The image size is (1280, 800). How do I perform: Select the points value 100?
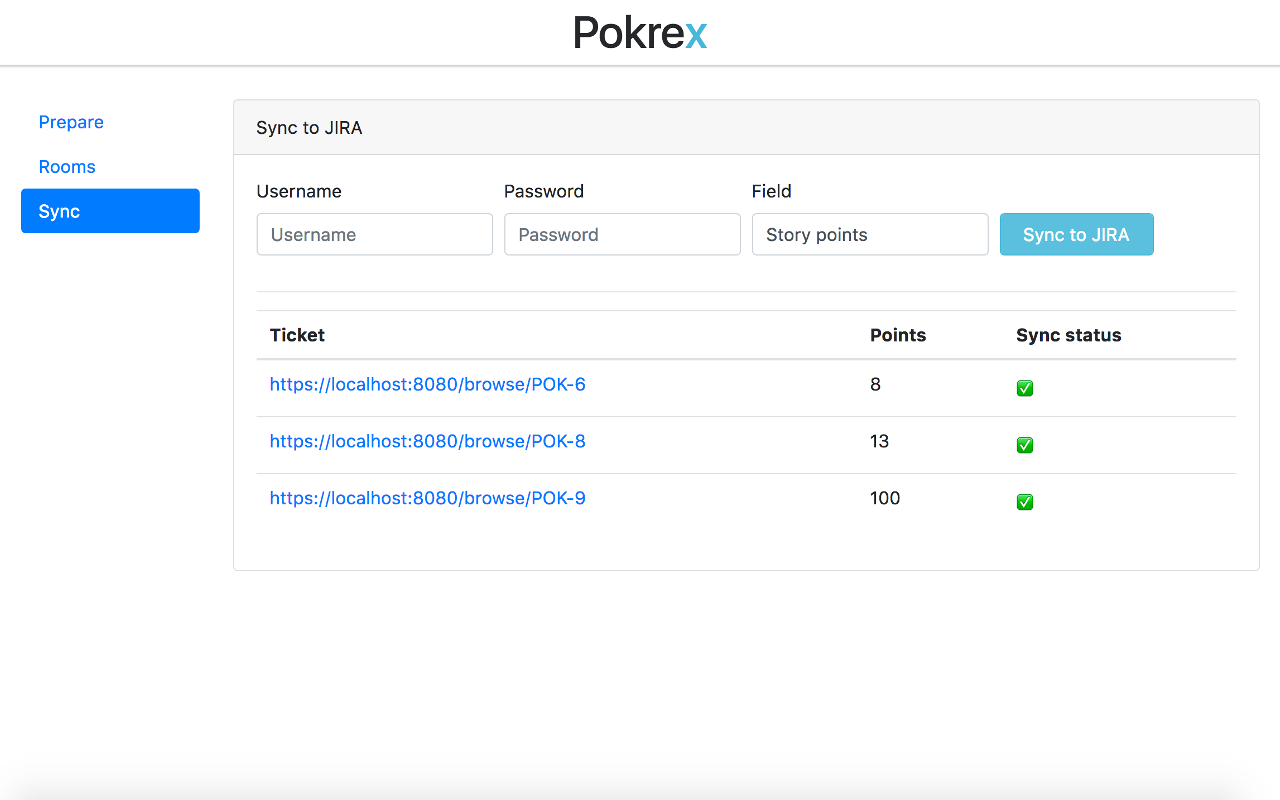click(x=885, y=498)
